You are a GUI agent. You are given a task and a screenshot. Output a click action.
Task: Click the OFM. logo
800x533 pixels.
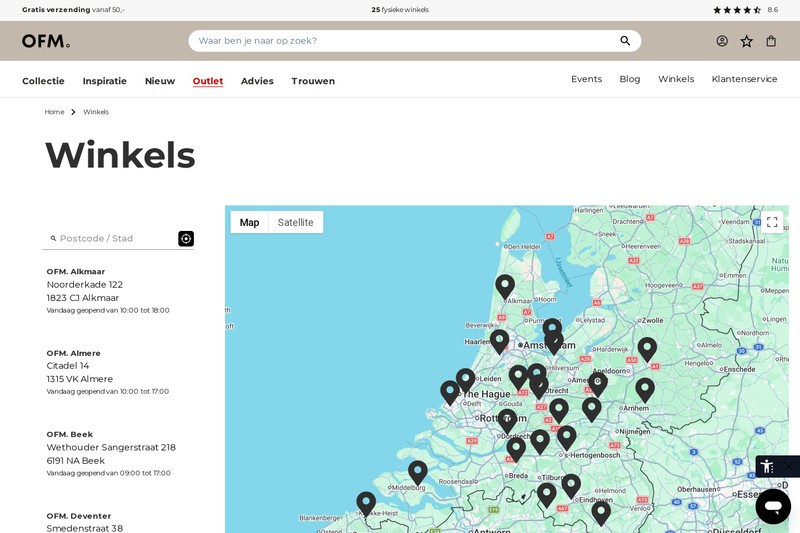(x=46, y=41)
